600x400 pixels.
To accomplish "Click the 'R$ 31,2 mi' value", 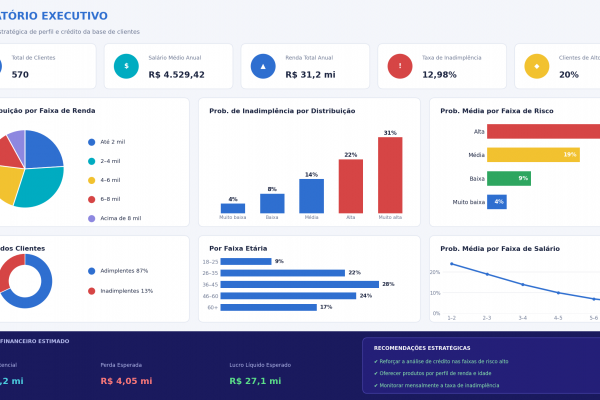I will click(310, 75).
